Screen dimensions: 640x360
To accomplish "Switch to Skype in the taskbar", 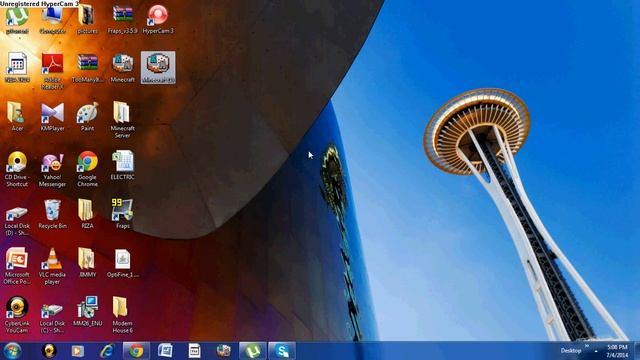I will (x=282, y=351).
